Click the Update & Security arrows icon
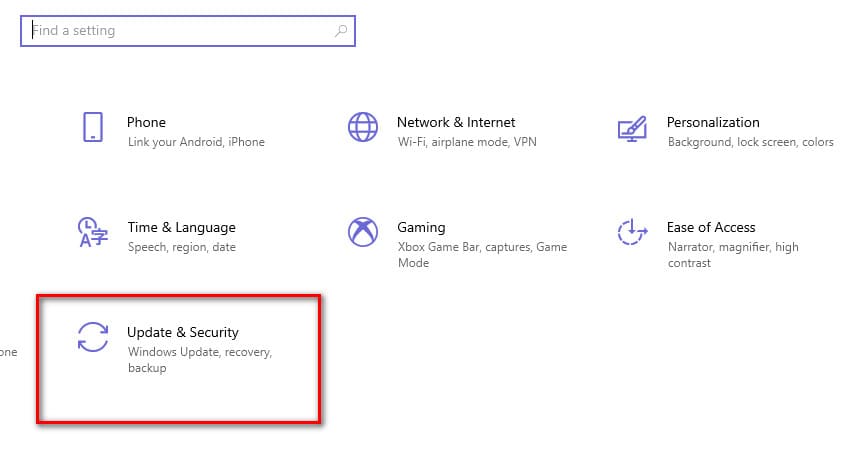The height and width of the screenshot is (473, 868). tap(93, 337)
